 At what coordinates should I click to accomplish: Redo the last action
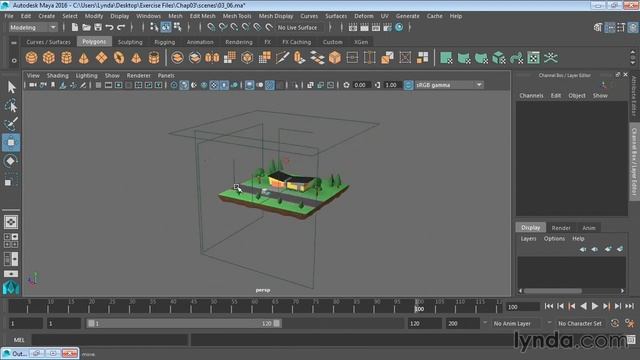[121, 27]
